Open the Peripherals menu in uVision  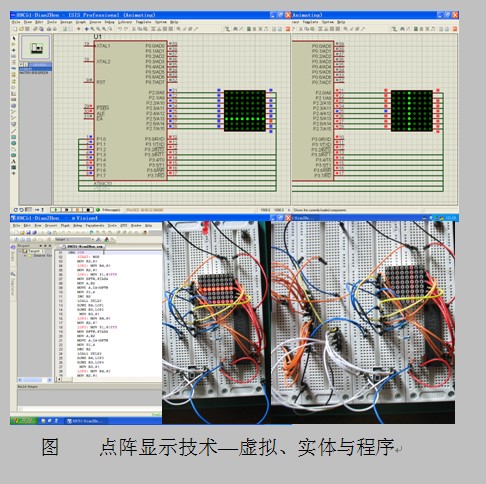[95, 226]
